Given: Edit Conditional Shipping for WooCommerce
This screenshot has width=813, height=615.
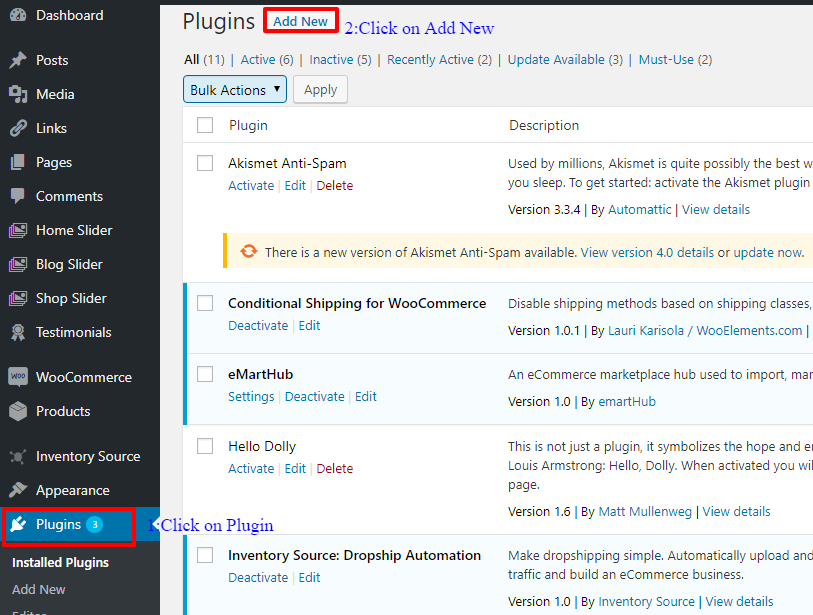Looking at the screenshot, I should (309, 326).
